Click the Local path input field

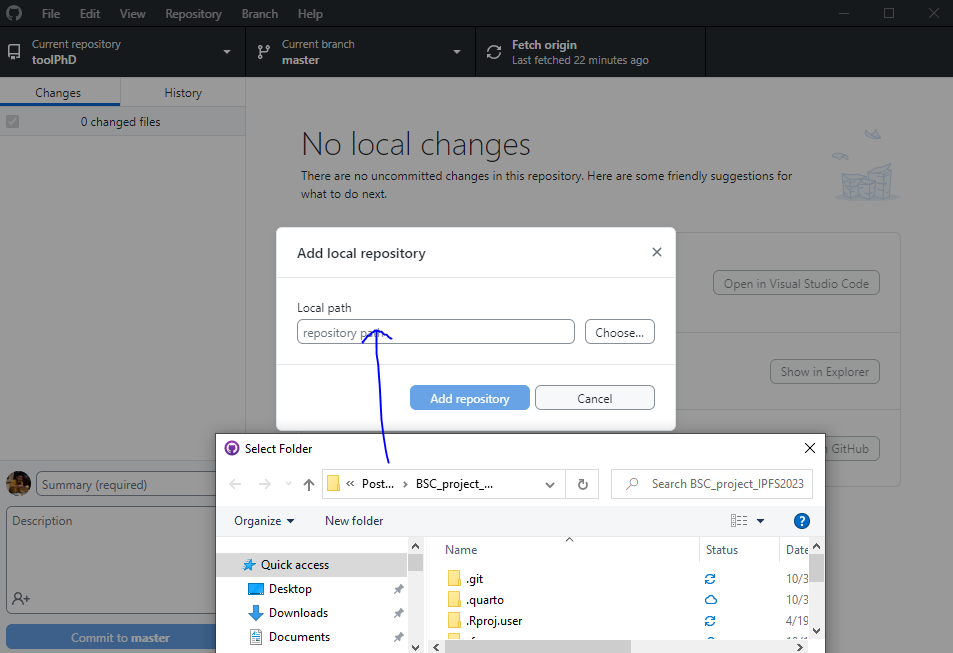coord(436,332)
